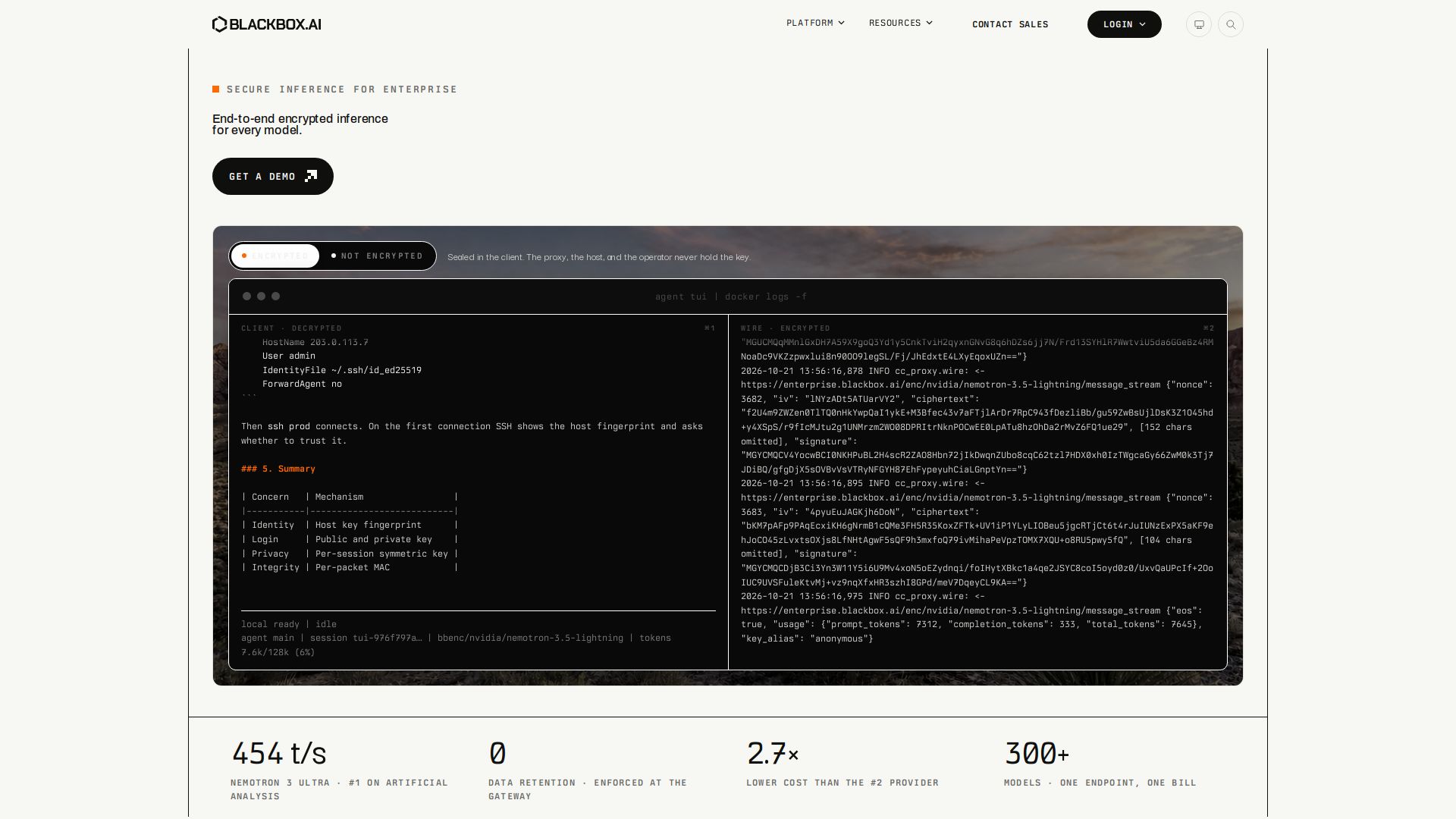Click the Get a Demo button
This screenshot has height=819, width=1456.
click(272, 176)
